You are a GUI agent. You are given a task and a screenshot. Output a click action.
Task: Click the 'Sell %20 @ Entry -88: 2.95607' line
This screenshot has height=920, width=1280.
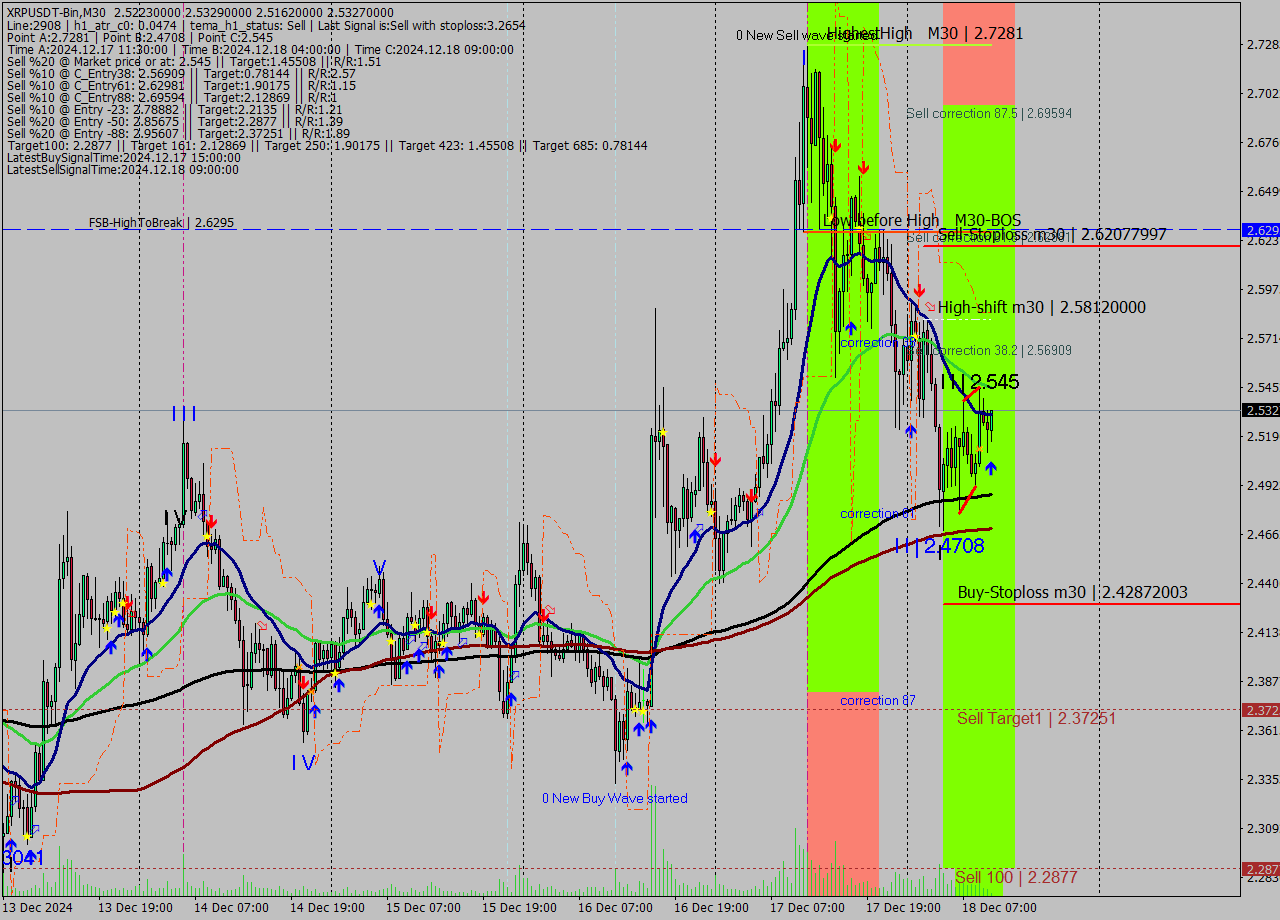178,133
